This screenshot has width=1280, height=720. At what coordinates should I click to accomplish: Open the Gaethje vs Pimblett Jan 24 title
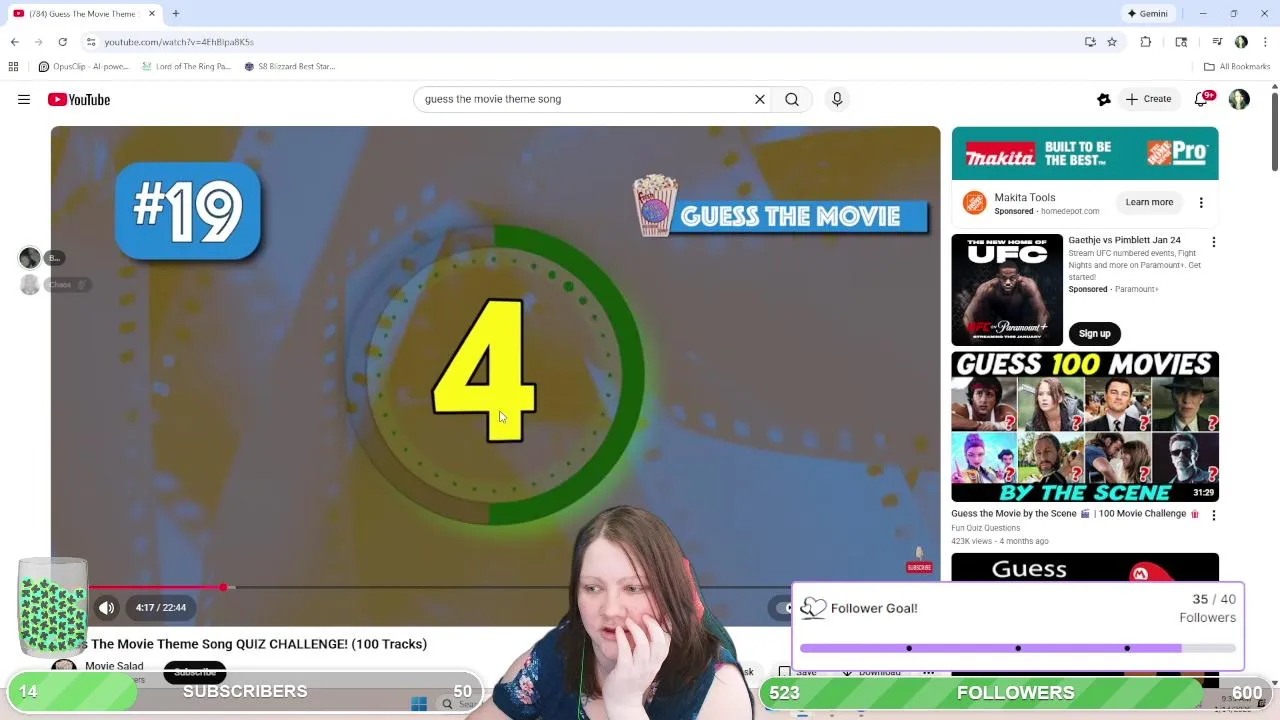1124,240
